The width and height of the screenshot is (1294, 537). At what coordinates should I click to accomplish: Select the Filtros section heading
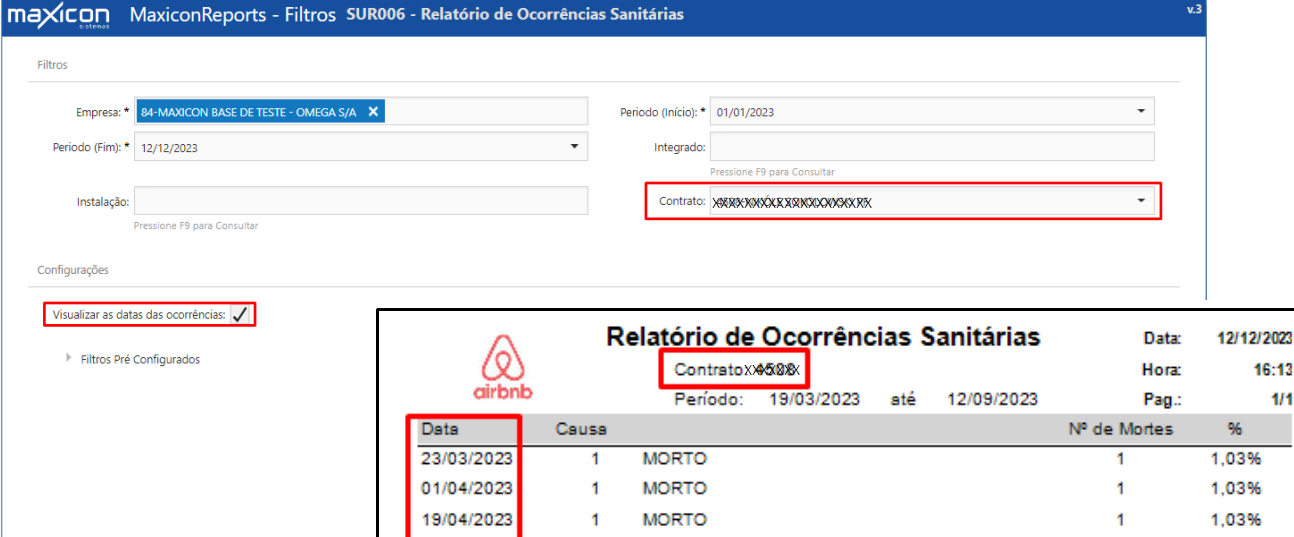(x=52, y=64)
